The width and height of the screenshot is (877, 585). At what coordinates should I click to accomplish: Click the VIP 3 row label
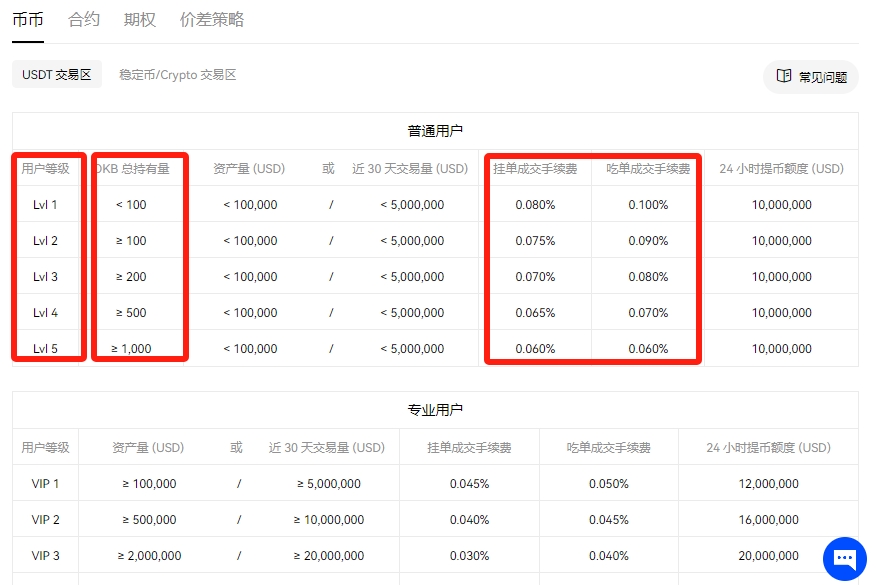coord(45,556)
